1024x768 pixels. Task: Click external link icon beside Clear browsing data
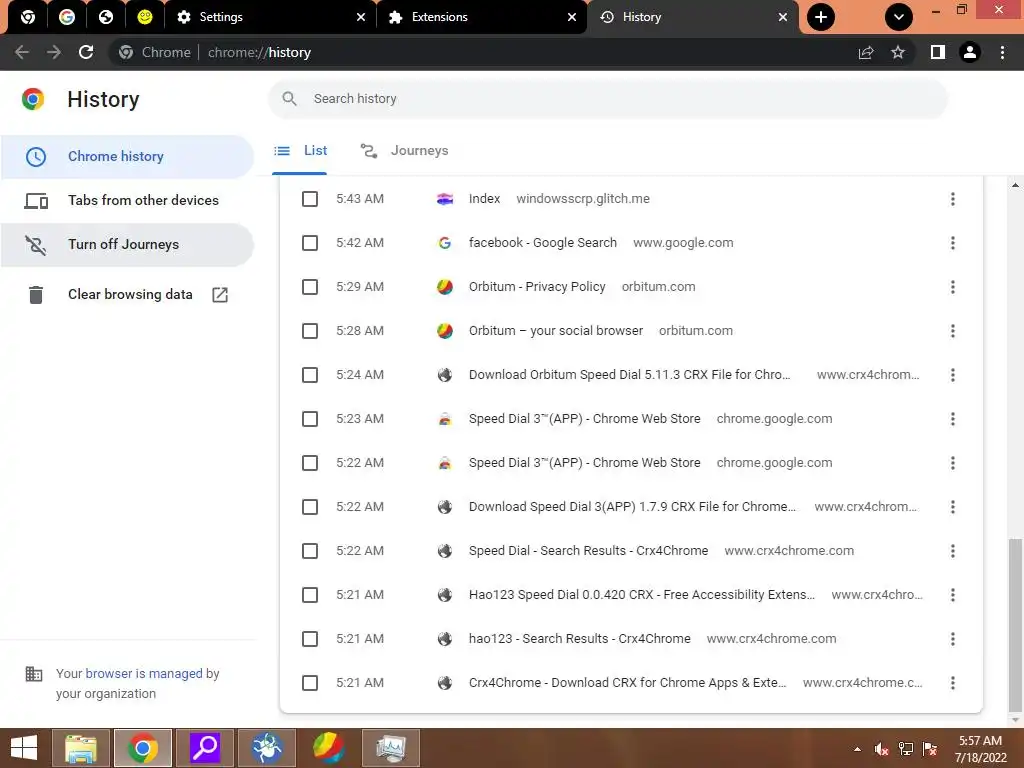220,295
